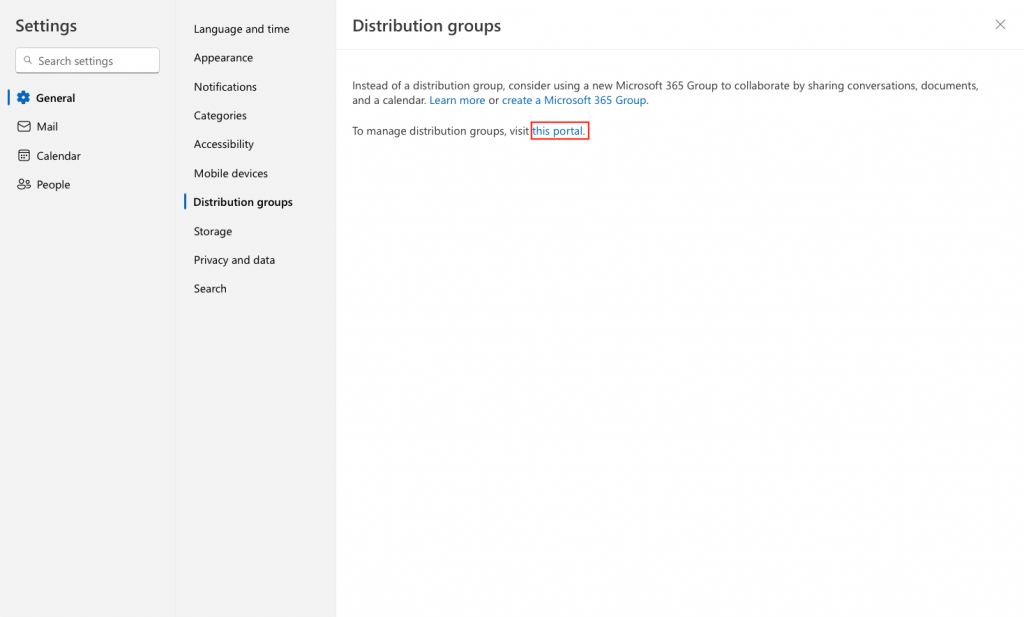Open the Search settings page
The height and width of the screenshot is (617, 1024).
coord(210,289)
